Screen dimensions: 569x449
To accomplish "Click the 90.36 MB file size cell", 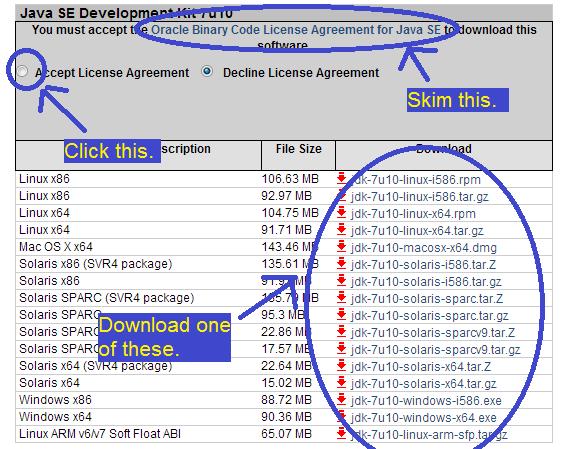I will click(x=286, y=417).
